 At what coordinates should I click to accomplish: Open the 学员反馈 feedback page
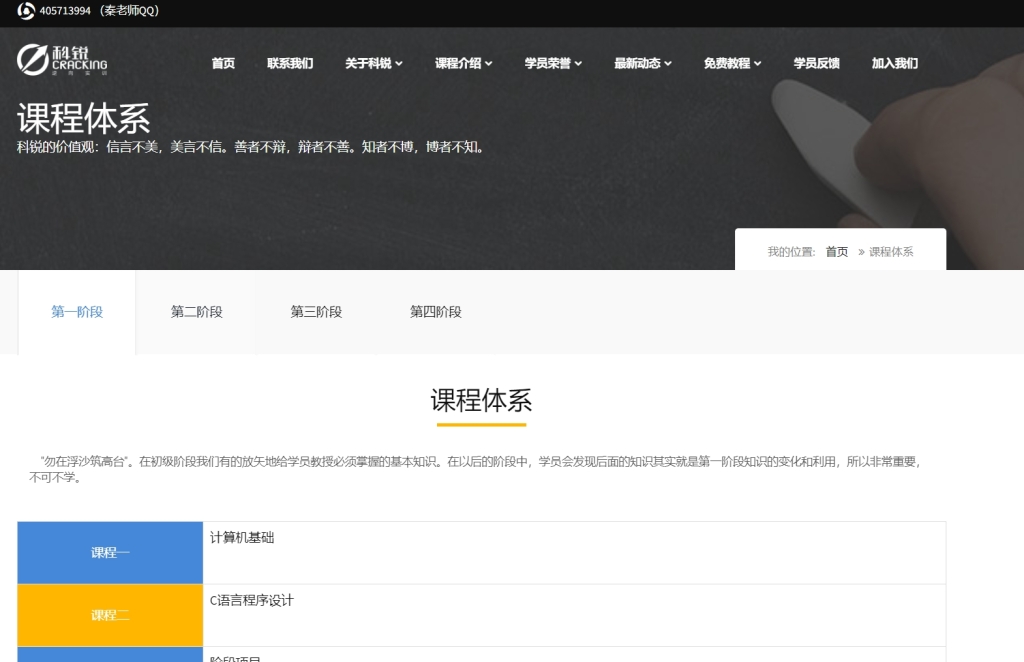click(816, 63)
